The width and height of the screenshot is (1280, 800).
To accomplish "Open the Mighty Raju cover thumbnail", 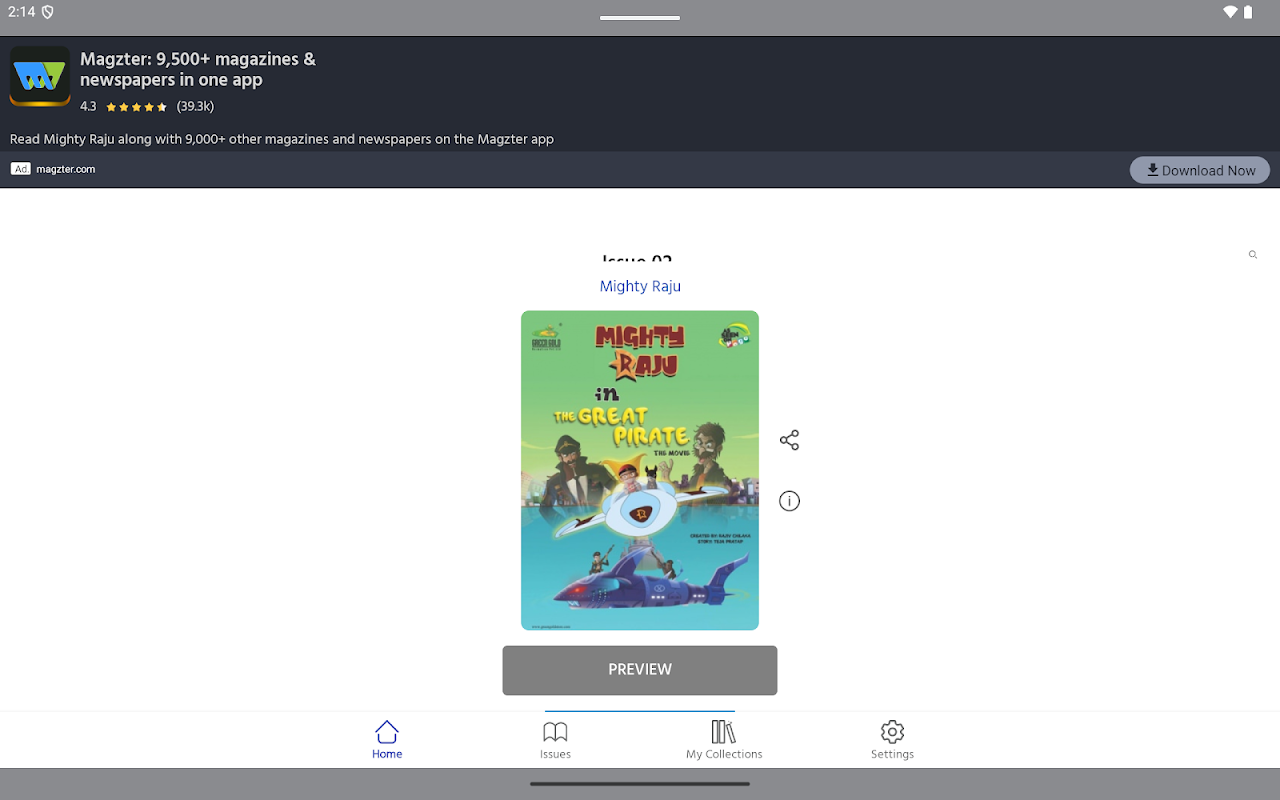I will click(640, 470).
